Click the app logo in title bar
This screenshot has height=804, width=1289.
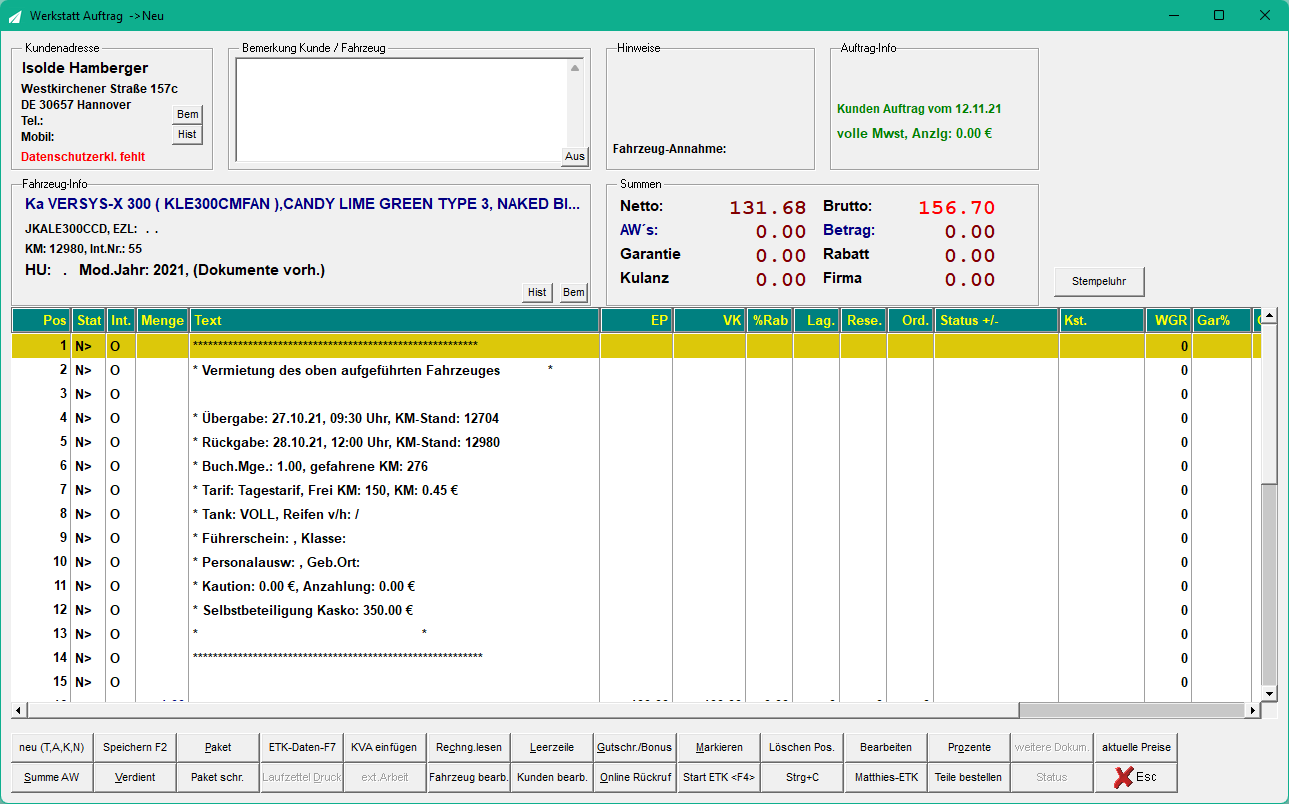15,15
